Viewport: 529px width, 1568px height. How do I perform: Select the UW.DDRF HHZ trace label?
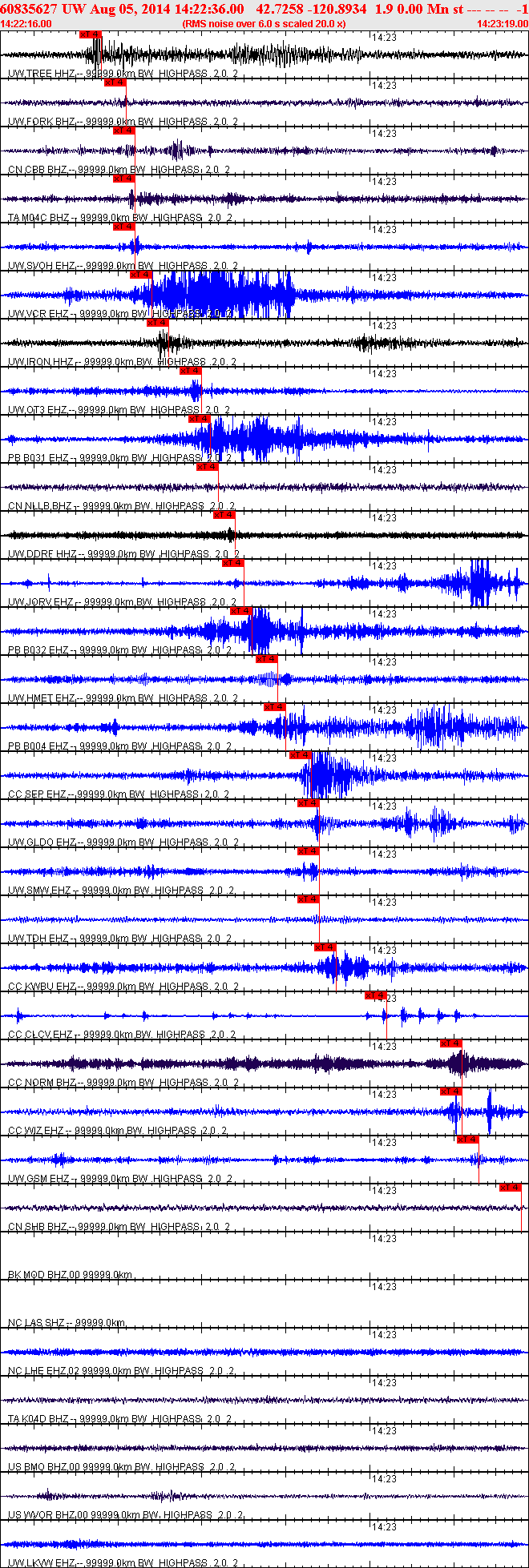(123, 554)
